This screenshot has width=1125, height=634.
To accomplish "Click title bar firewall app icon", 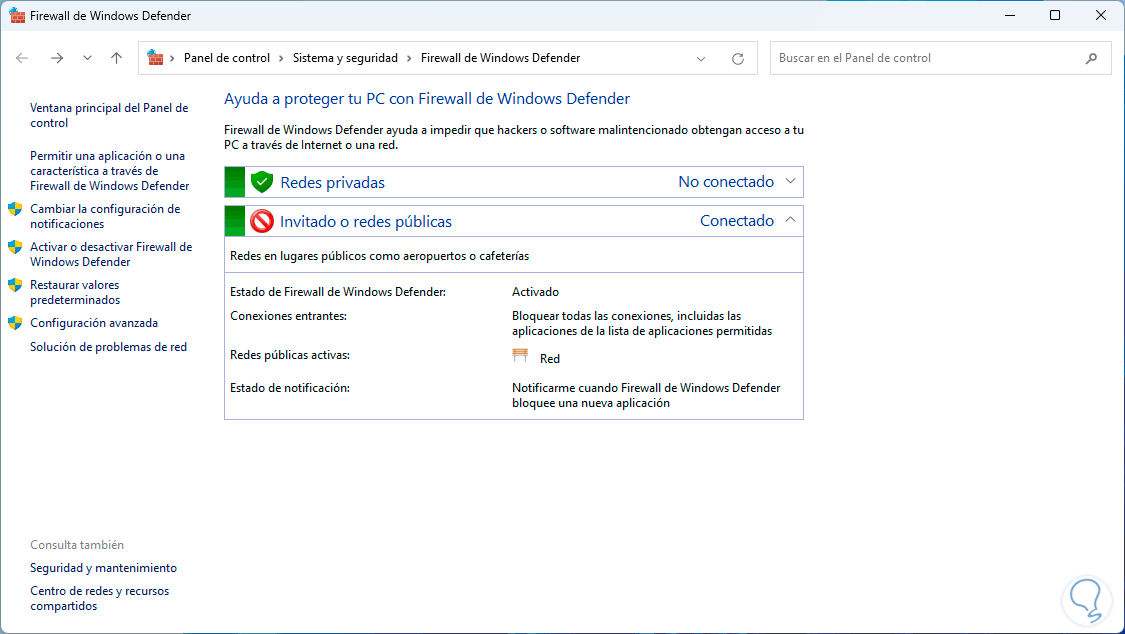I will coord(17,15).
